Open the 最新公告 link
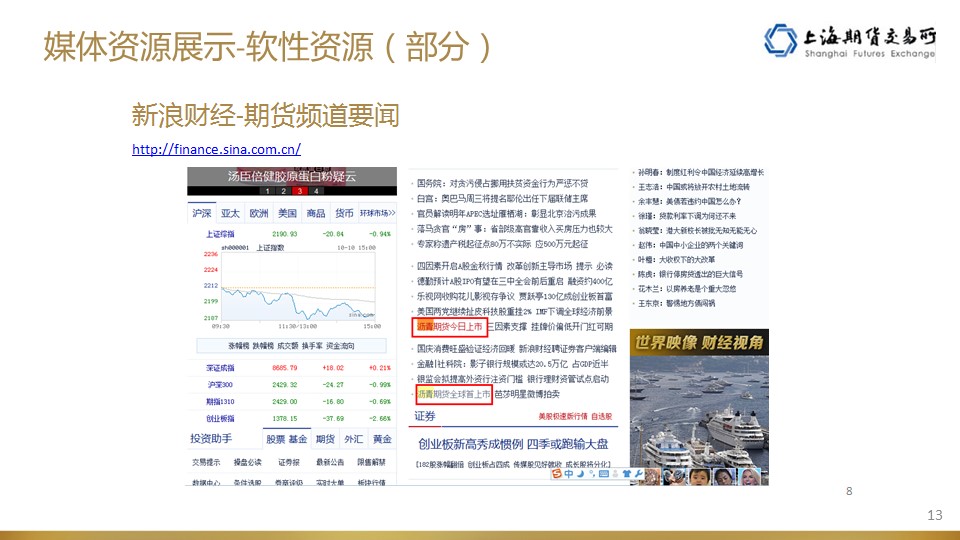 point(330,462)
